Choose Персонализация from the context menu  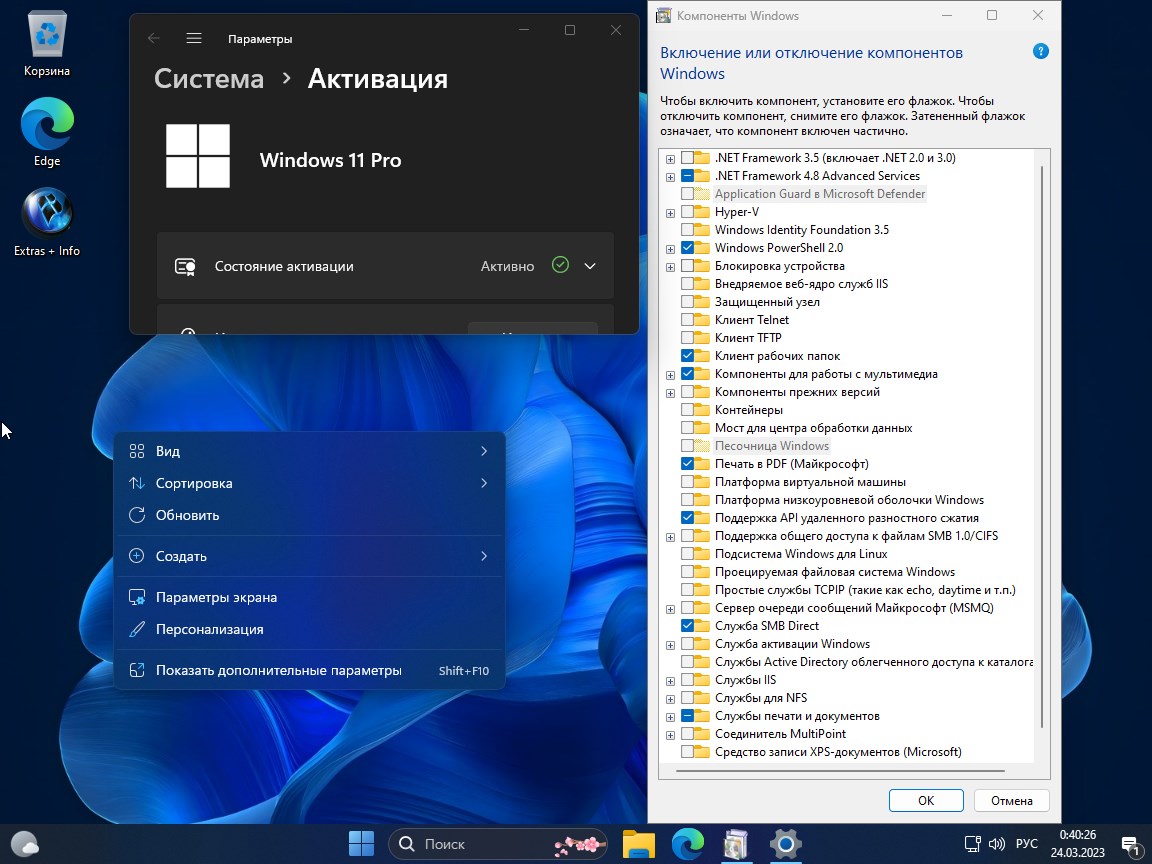pyautogui.click(x=309, y=630)
